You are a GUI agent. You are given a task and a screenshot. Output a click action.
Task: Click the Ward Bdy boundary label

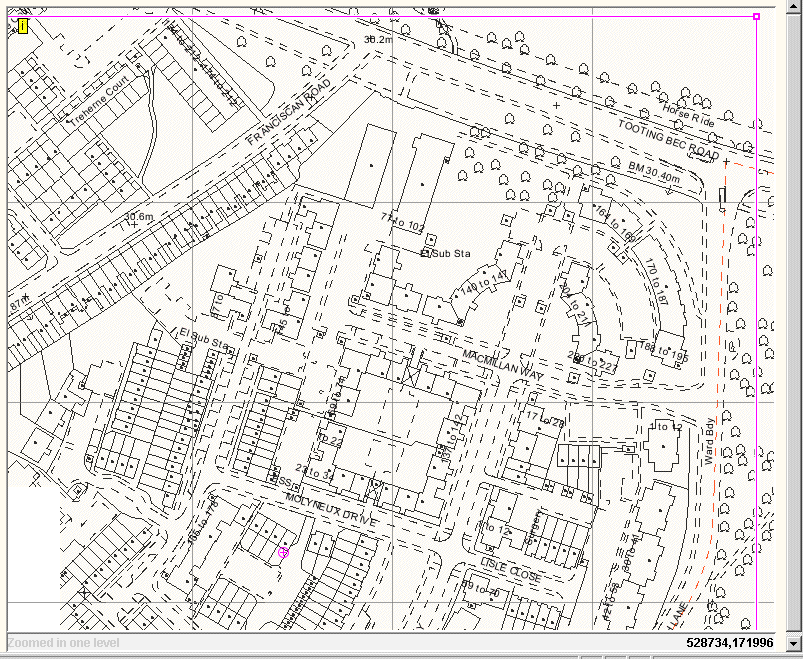coord(709,441)
